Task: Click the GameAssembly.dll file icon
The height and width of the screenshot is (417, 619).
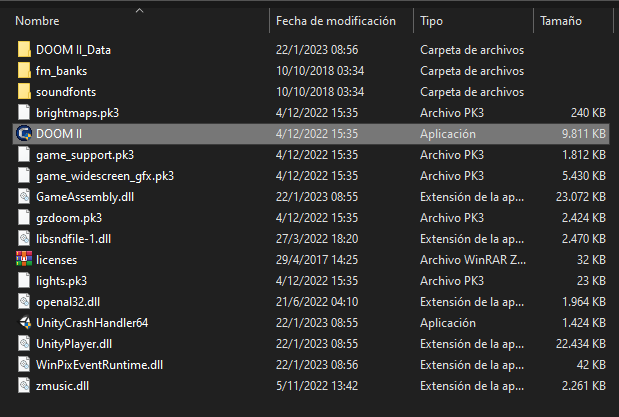Action: tap(24, 197)
